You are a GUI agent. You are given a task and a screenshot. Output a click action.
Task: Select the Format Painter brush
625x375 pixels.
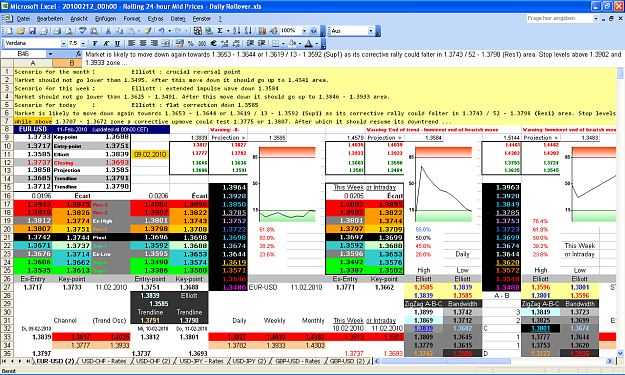[x=148, y=31]
